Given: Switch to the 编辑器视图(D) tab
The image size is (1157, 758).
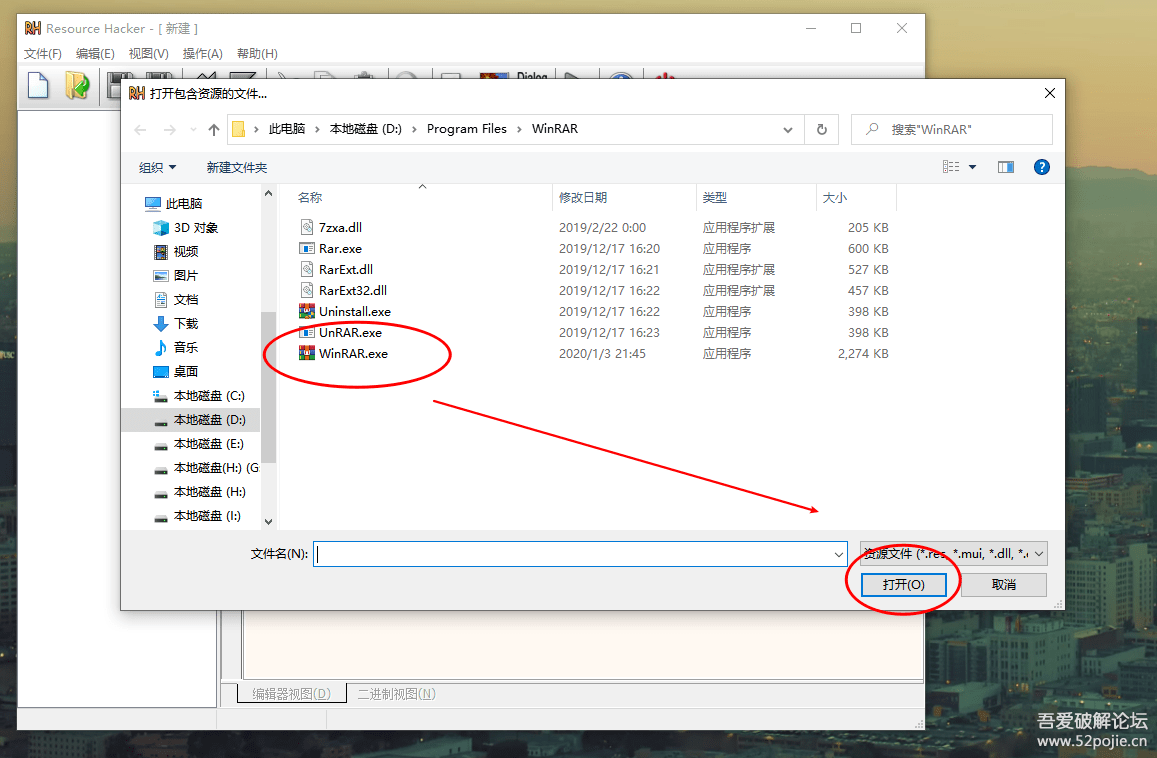Looking at the screenshot, I should point(291,694).
